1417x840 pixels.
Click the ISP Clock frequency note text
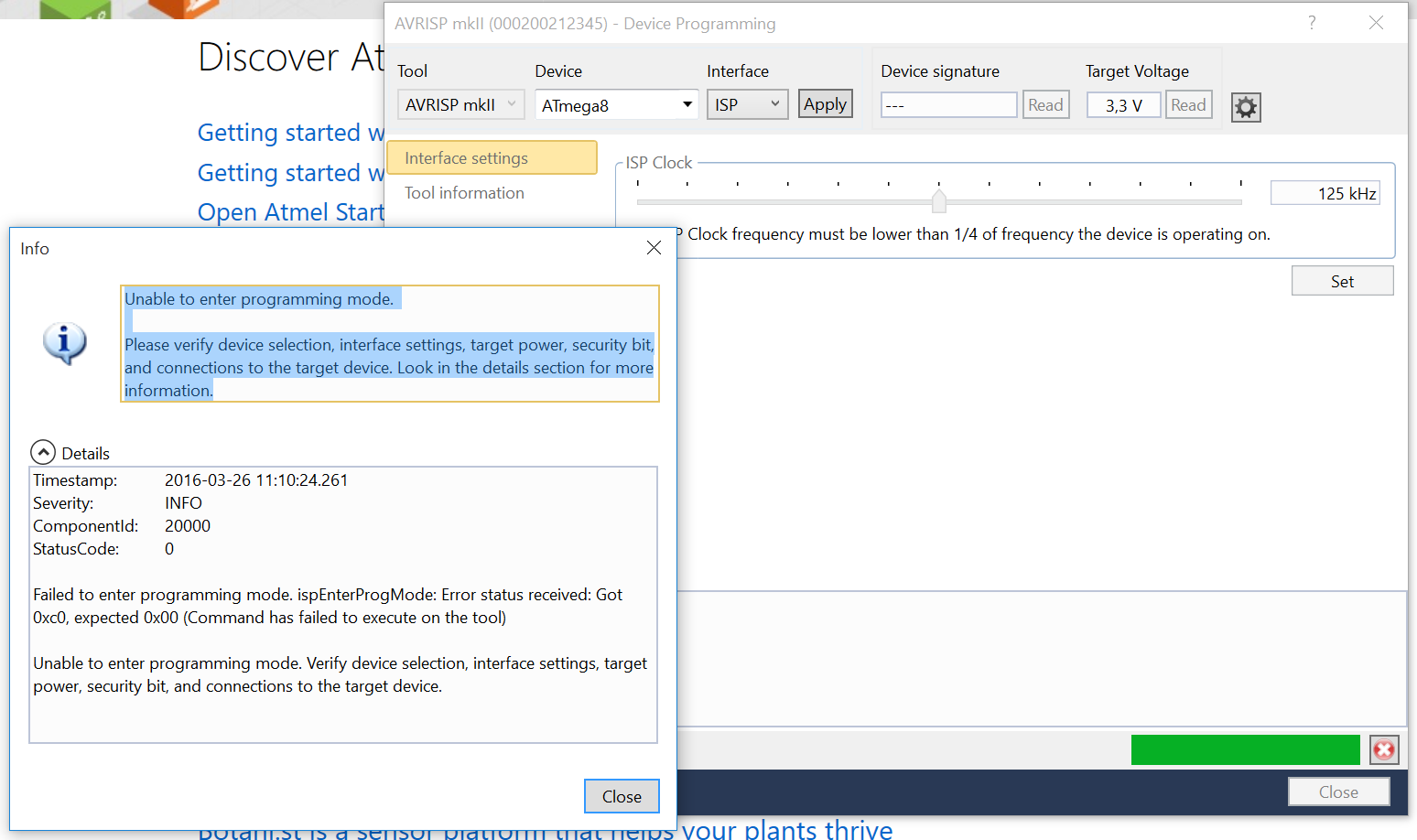pos(975,234)
